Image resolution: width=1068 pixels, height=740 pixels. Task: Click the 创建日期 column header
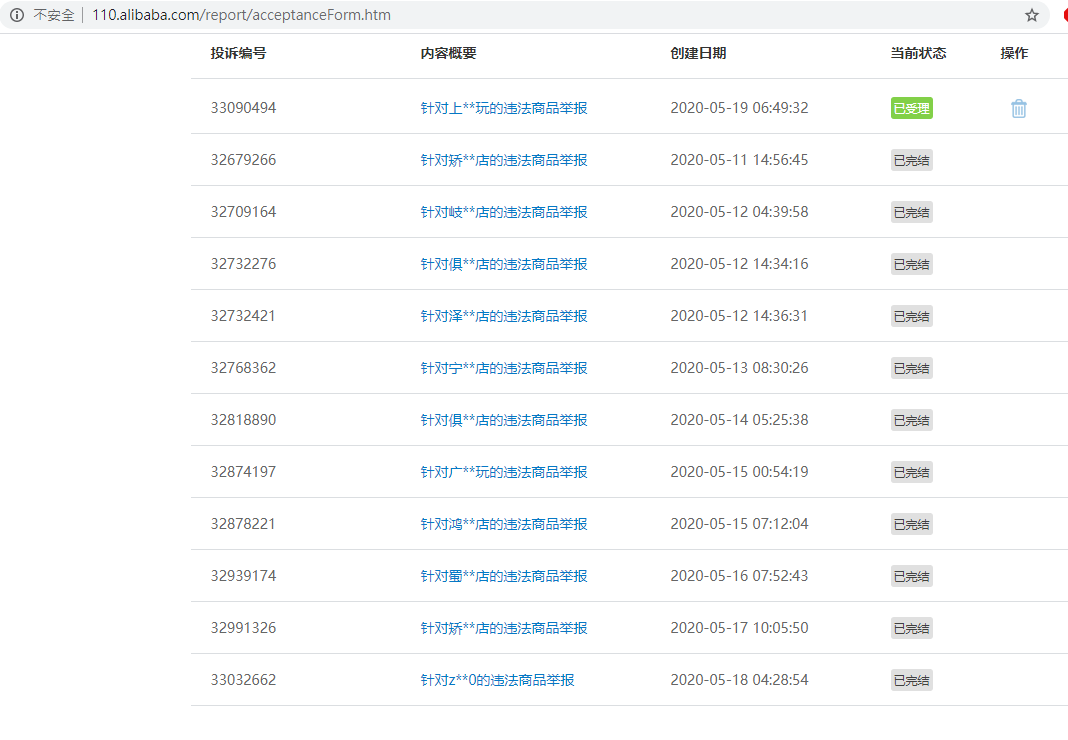pyautogui.click(x=698, y=53)
